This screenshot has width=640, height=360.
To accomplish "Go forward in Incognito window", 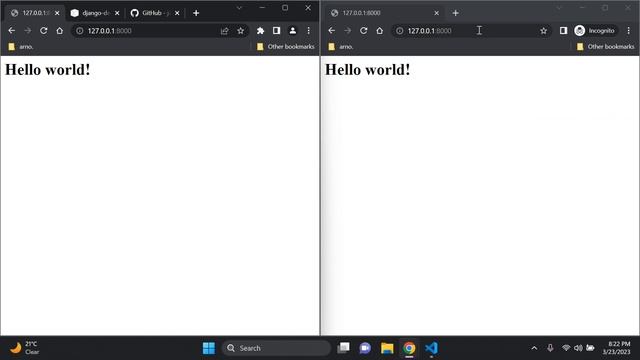I will click(x=347, y=31).
